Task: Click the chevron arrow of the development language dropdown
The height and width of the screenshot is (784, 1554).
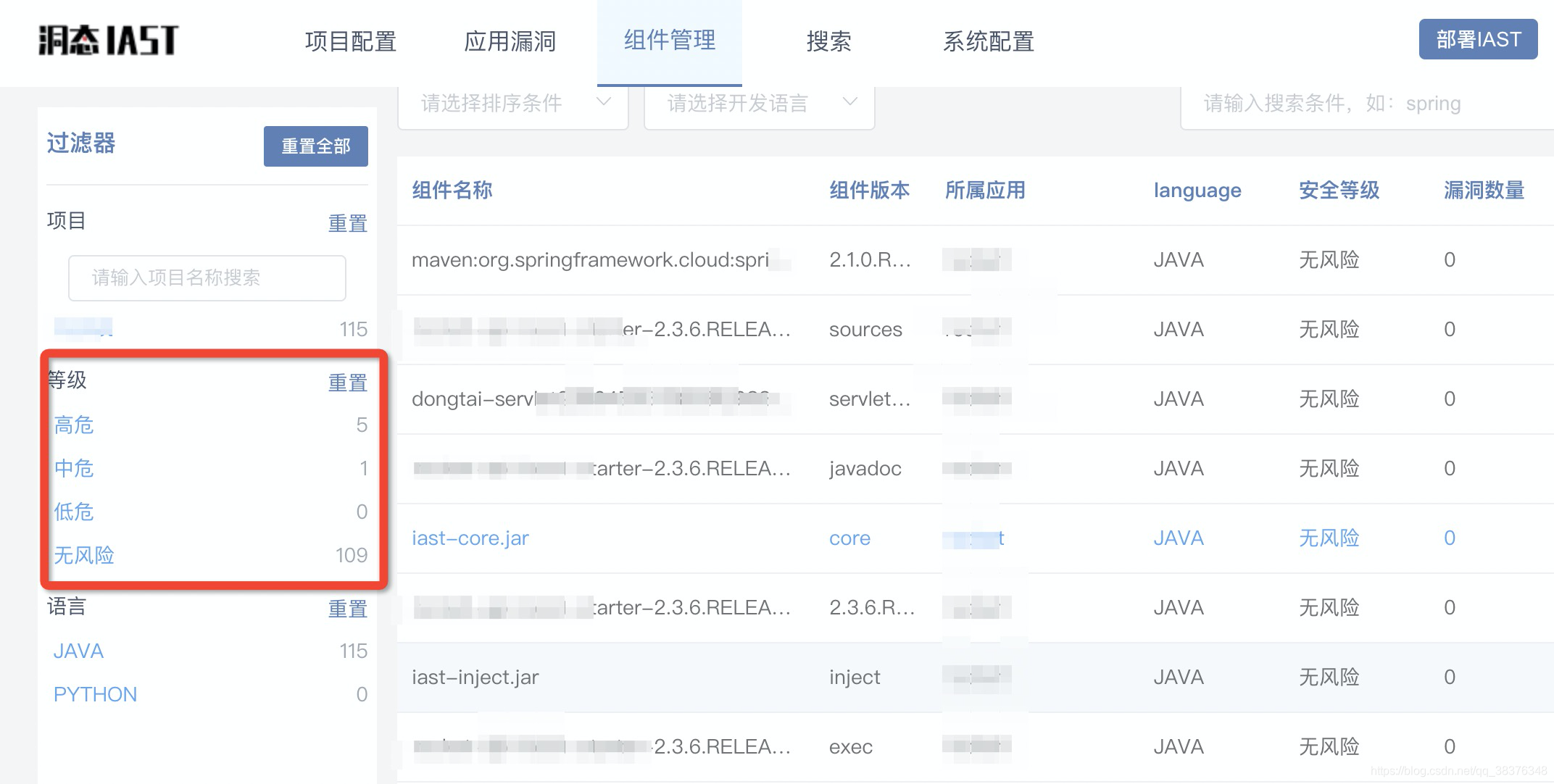Action: (849, 102)
